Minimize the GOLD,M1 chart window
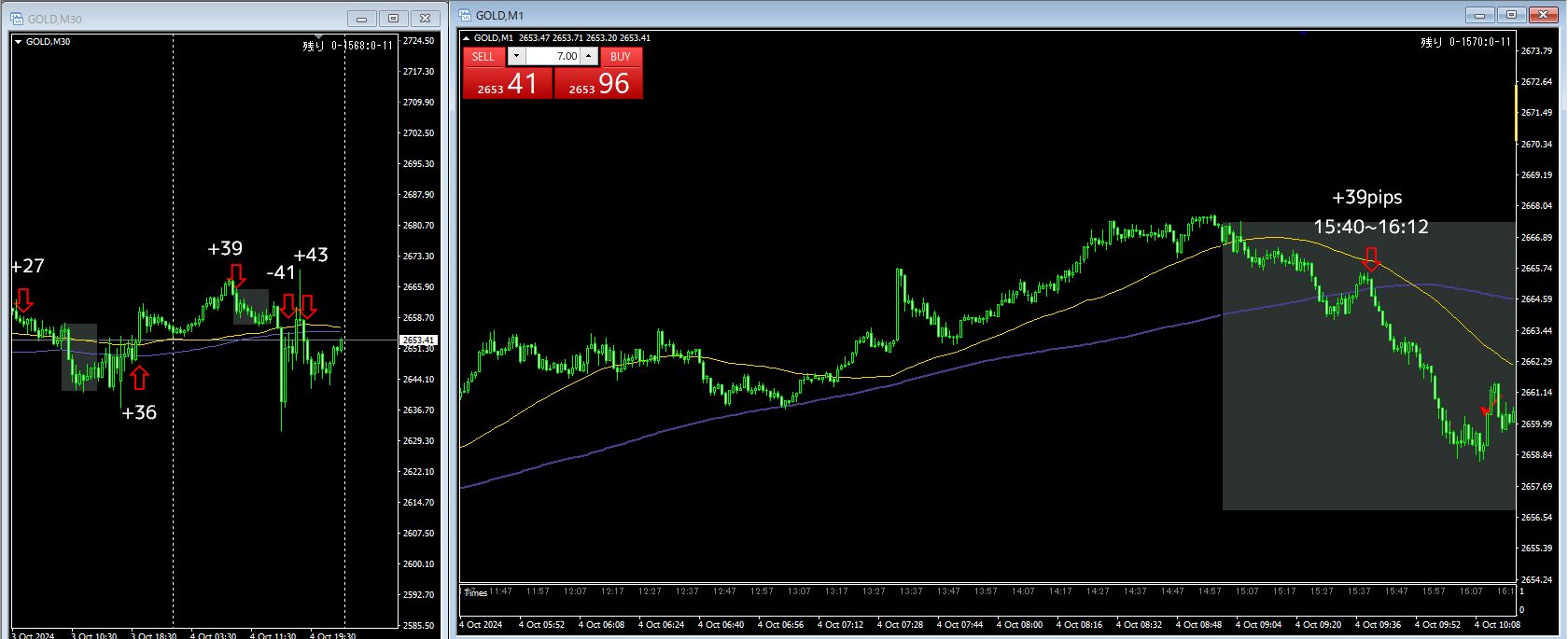 click(x=1480, y=15)
